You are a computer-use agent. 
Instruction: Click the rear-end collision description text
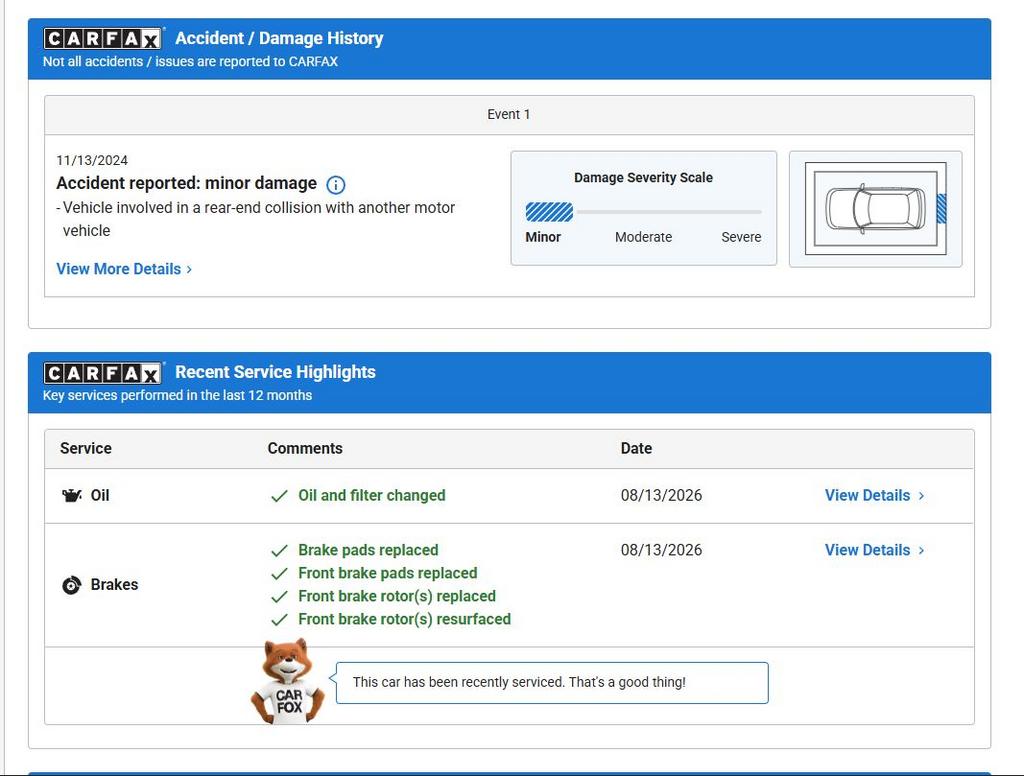pyautogui.click(x=255, y=219)
